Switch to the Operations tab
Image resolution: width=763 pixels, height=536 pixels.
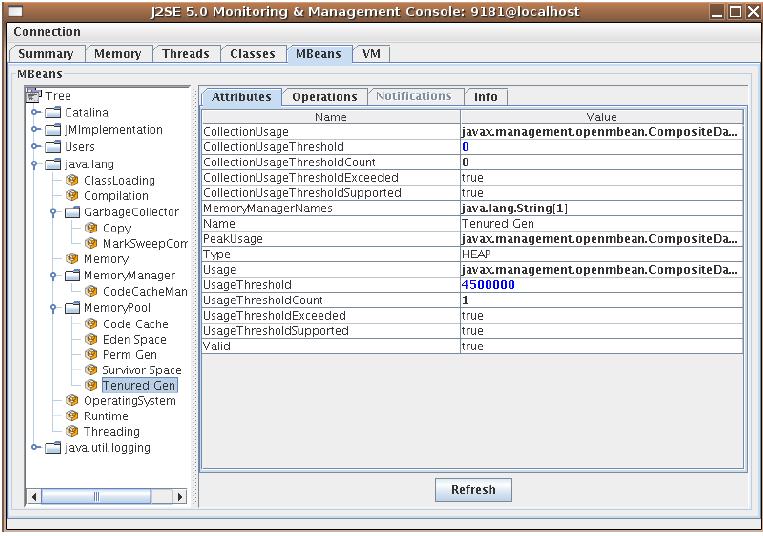[324, 97]
